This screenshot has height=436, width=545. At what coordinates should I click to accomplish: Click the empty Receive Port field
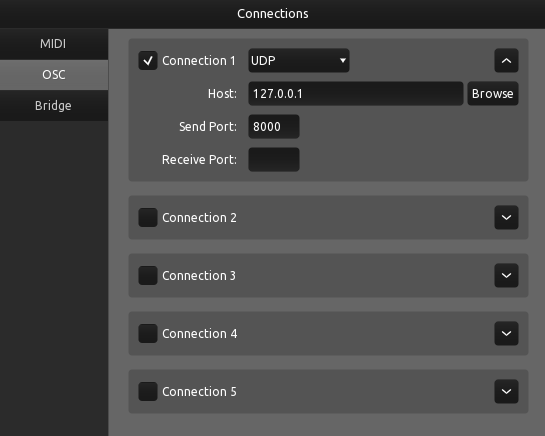[x=274, y=160]
